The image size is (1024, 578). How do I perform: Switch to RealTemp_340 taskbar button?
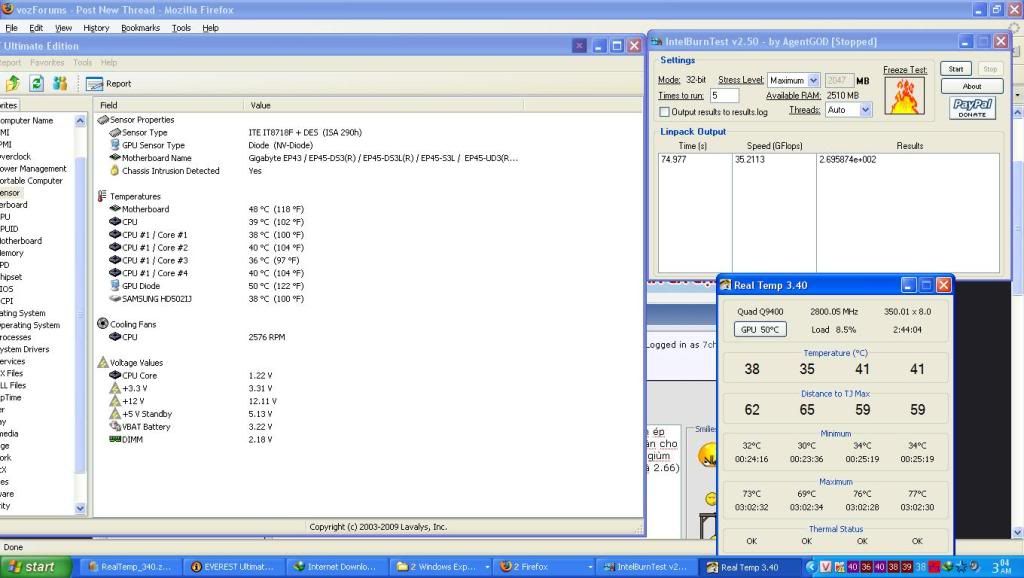(x=129, y=567)
